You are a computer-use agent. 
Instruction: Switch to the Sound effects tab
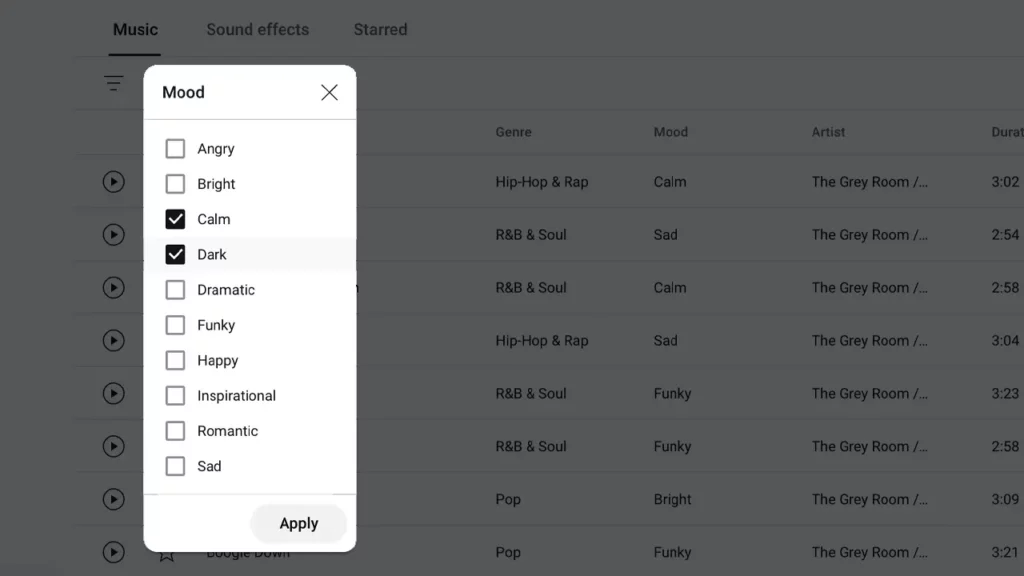[257, 29]
